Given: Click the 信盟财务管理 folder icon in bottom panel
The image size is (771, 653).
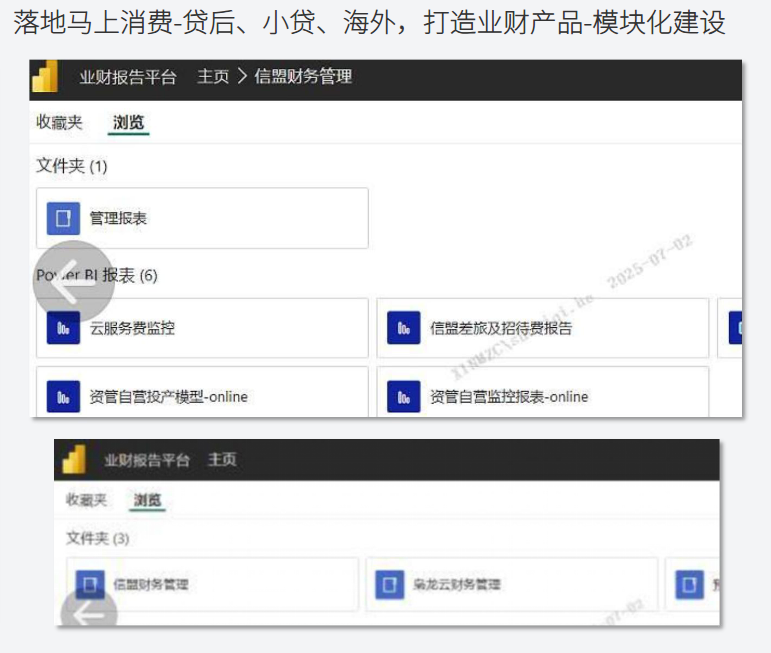Looking at the screenshot, I should (92, 585).
